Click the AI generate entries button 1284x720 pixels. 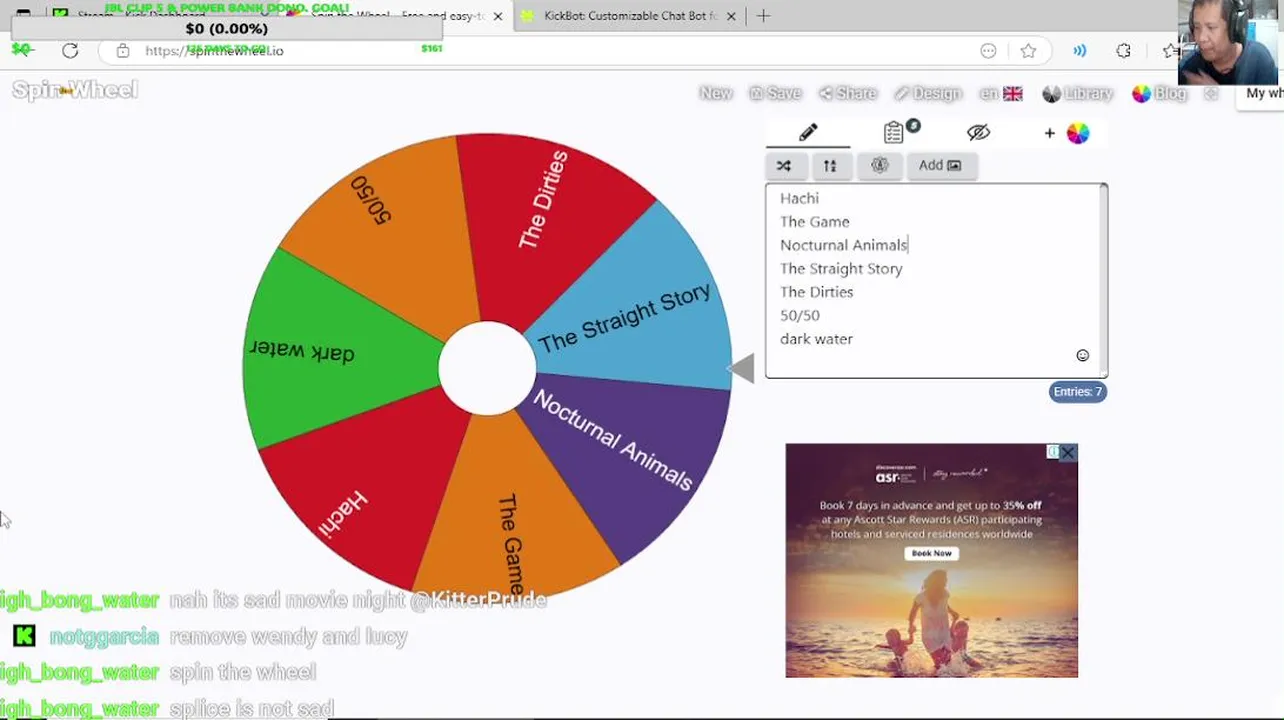point(879,165)
